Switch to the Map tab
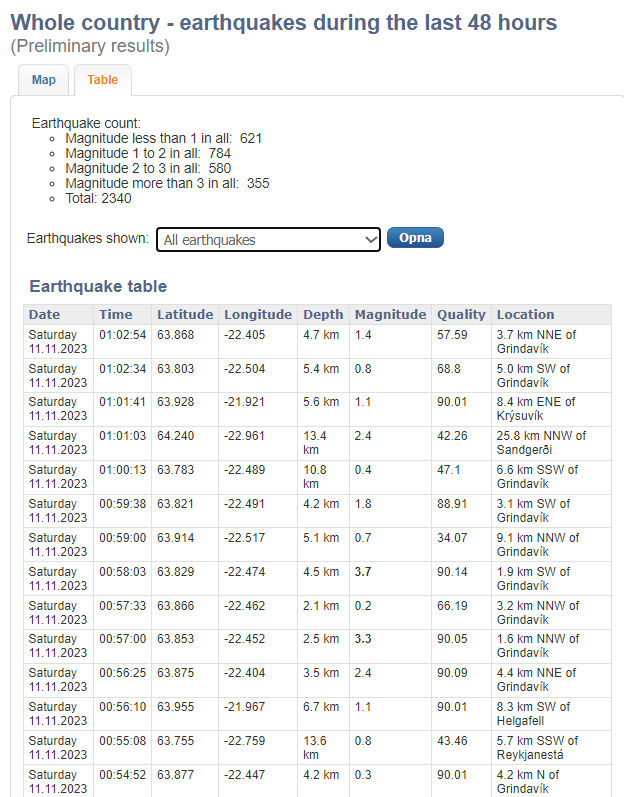The image size is (624, 797). tap(44, 80)
